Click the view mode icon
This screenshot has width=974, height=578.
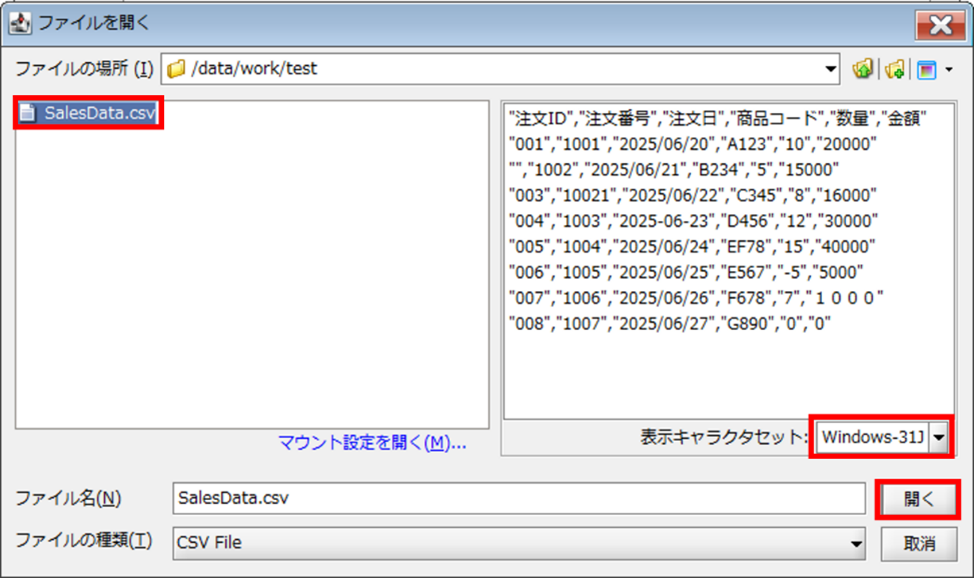click(927, 69)
